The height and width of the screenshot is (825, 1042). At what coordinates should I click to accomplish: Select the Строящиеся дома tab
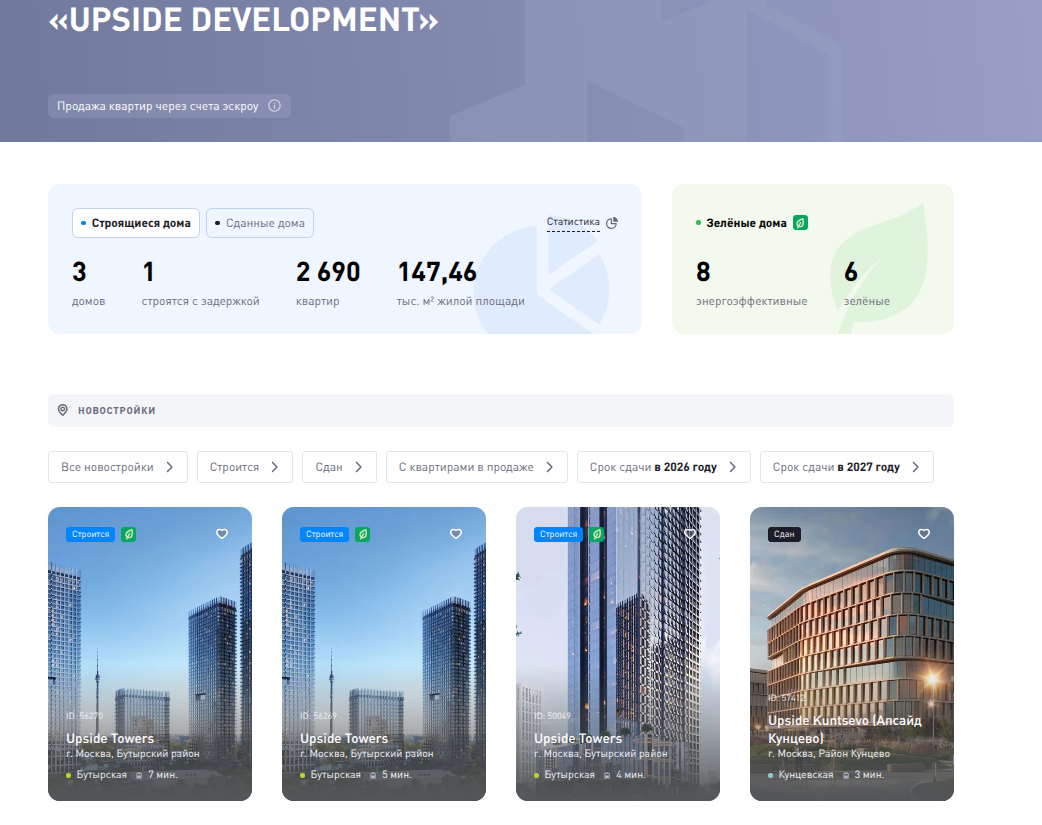pyautogui.click(x=136, y=223)
